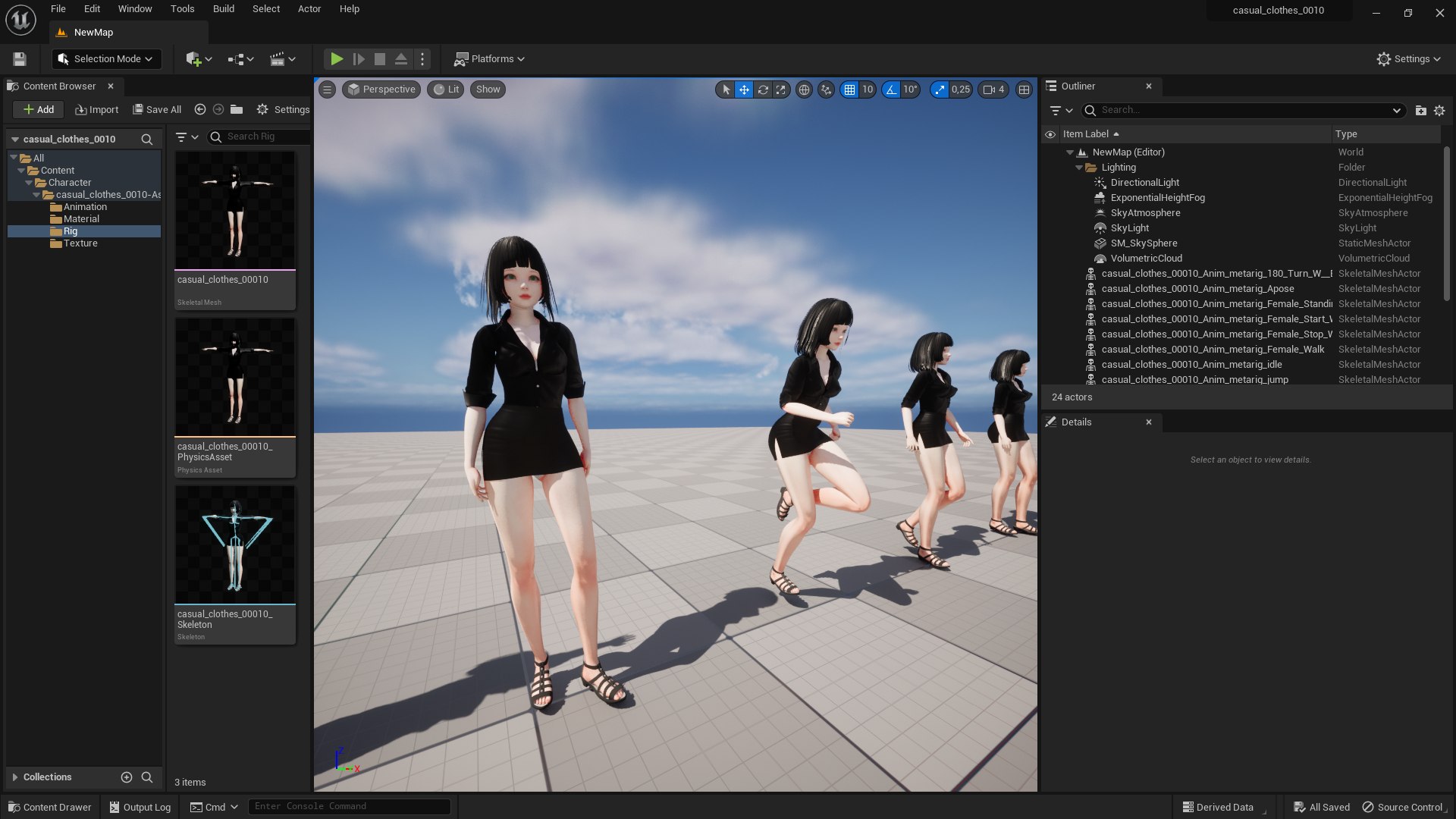Image resolution: width=1456 pixels, height=819 pixels.
Task: Open the Tools menu
Action: [182, 9]
